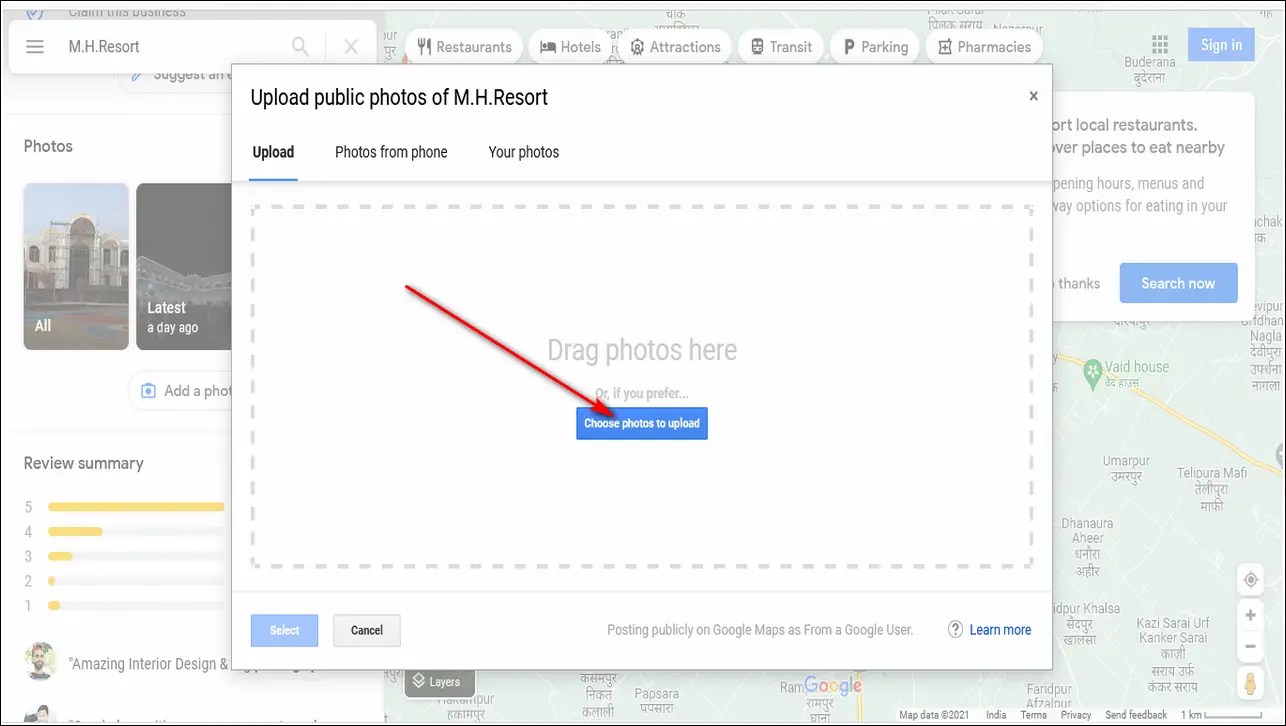Click the Amazing Interior Design review avatar
Image resolution: width=1286 pixels, height=726 pixels.
(40, 660)
